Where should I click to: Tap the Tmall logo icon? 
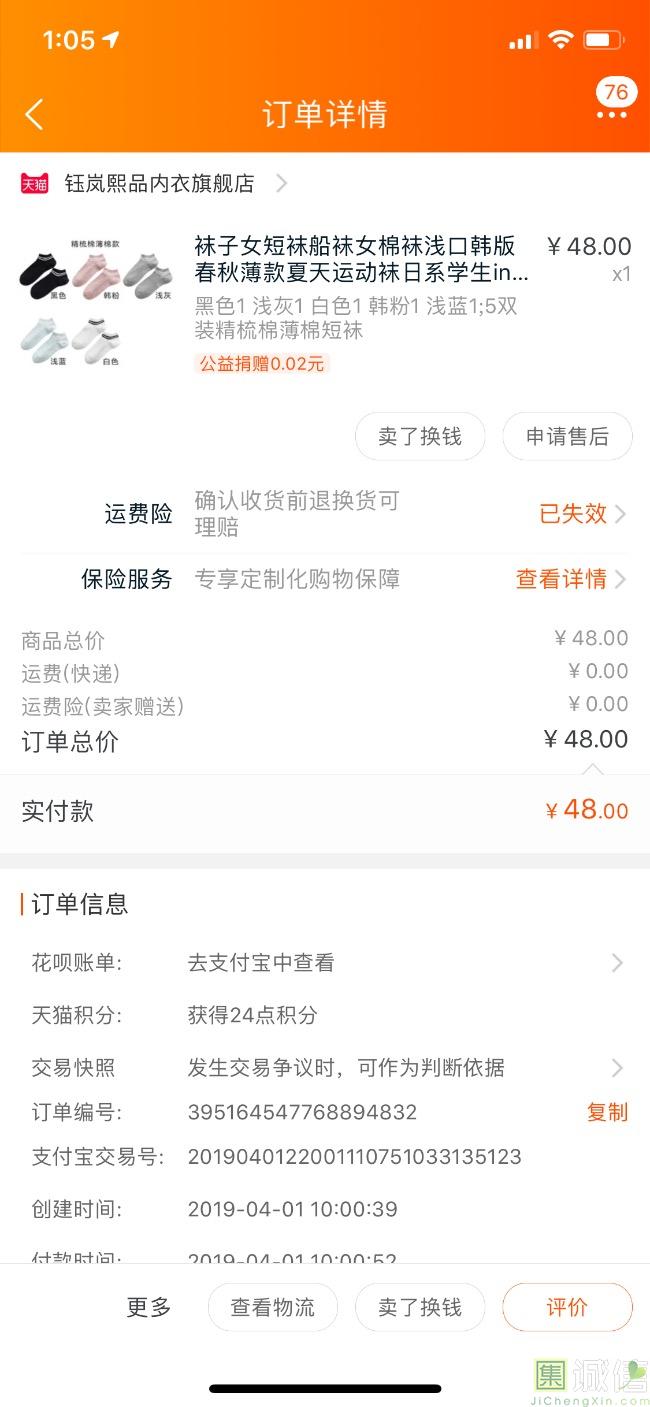click(34, 184)
